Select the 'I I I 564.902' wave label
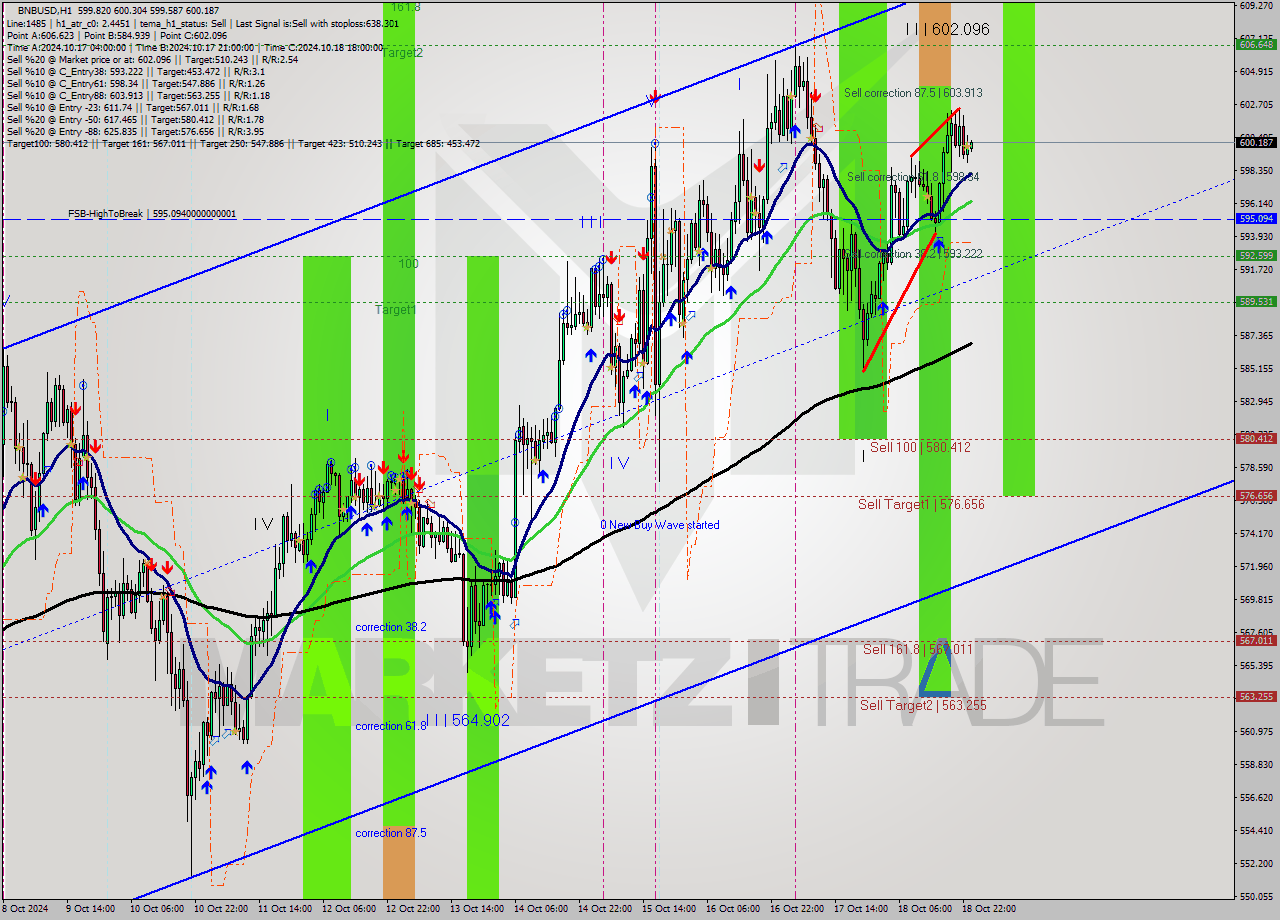1280x920 pixels. pyautogui.click(x=468, y=720)
